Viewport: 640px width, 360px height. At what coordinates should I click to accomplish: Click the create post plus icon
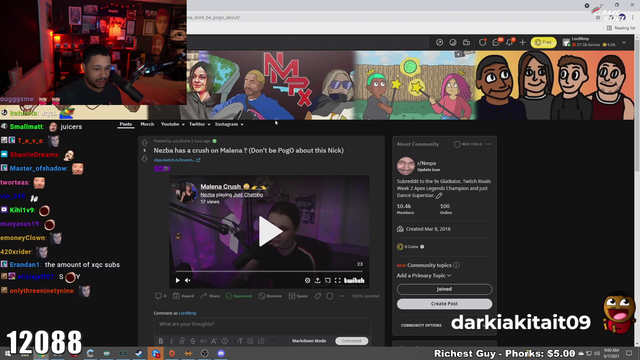coord(522,42)
